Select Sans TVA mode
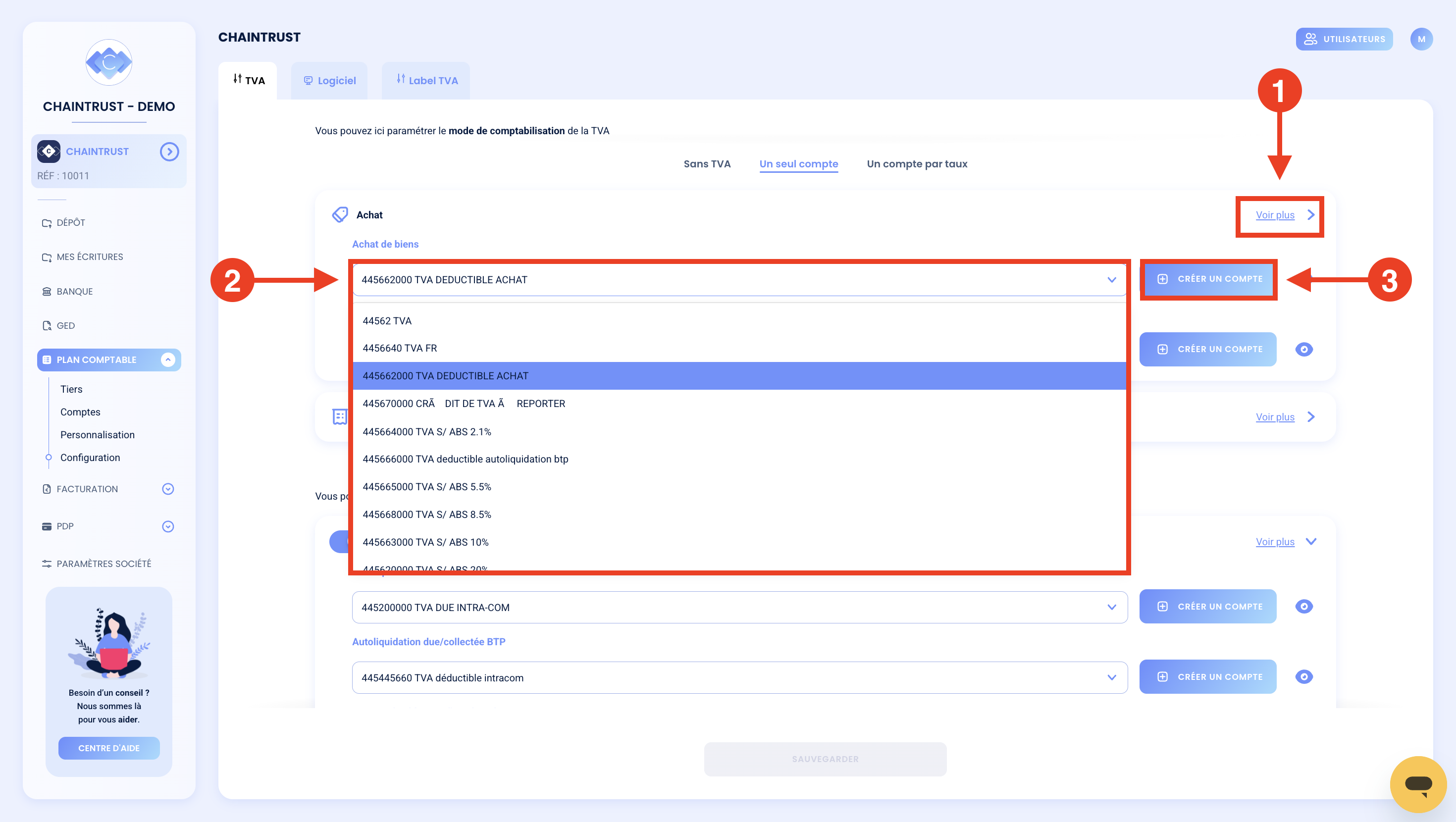The image size is (1456, 822). pyautogui.click(x=707, y=164)
